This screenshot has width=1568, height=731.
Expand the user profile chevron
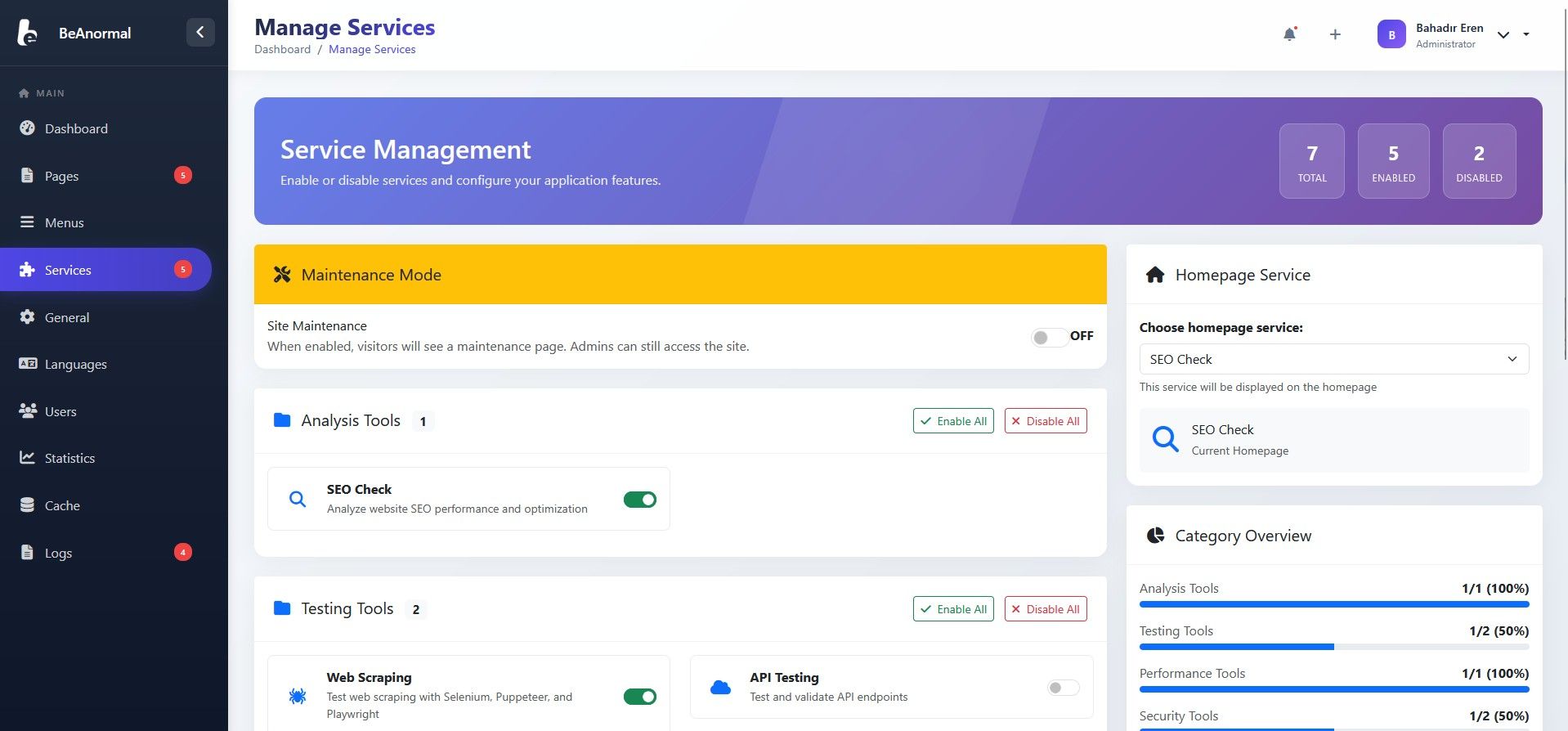pyautogui.click(x=1503, y=35)
